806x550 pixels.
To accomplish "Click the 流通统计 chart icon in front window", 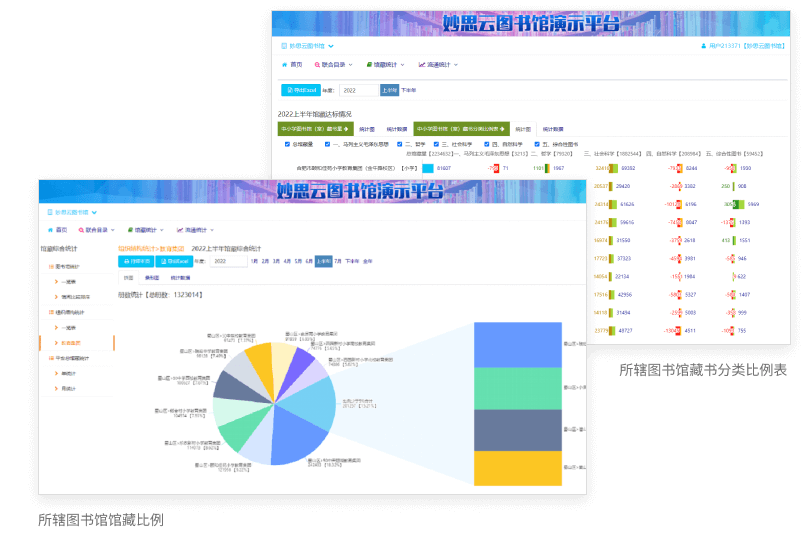I will [181, 229].
